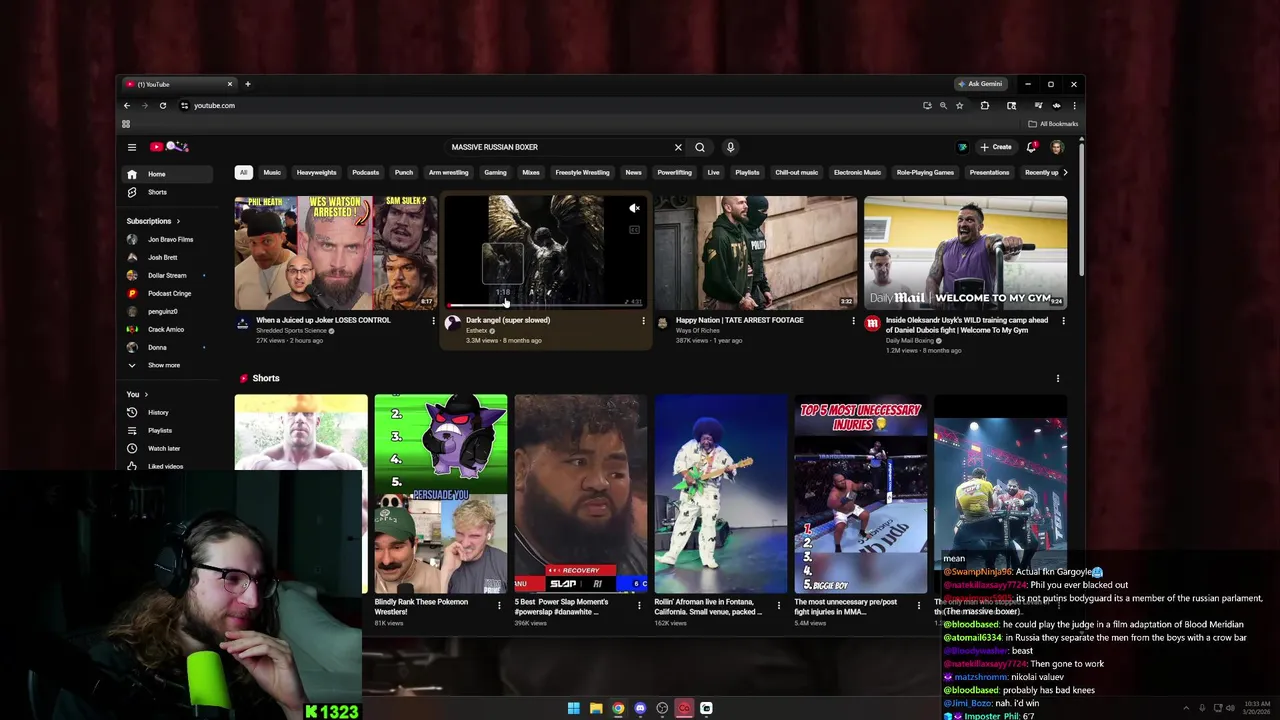Go back in the browser

pyautogui.click(x=127, y=105)
